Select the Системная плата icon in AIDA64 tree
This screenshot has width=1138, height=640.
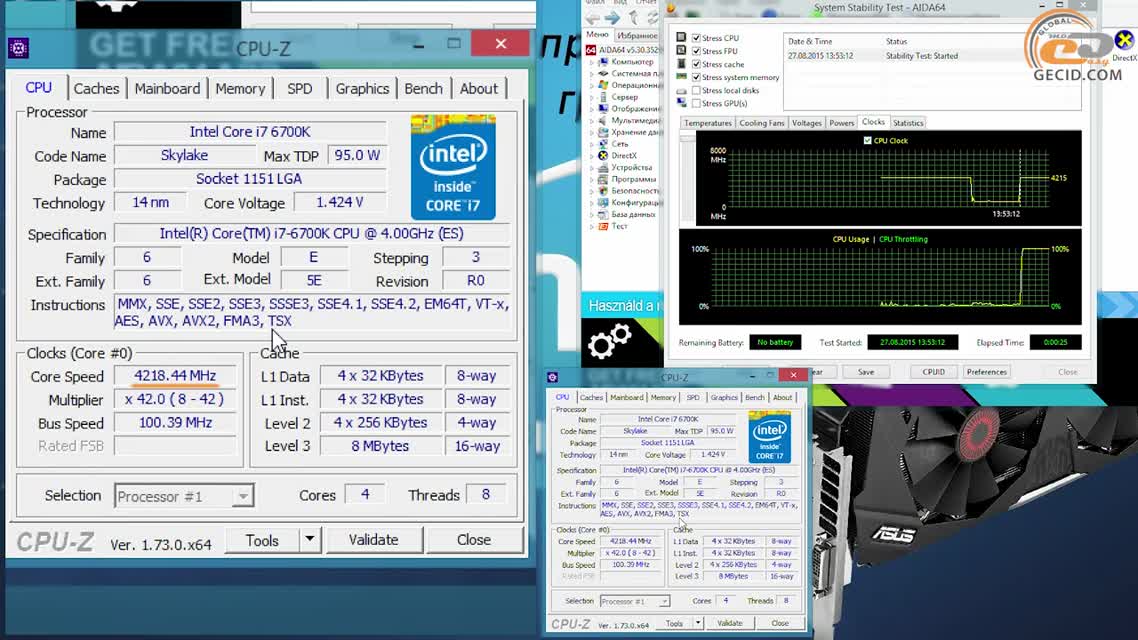pos(602,73)
